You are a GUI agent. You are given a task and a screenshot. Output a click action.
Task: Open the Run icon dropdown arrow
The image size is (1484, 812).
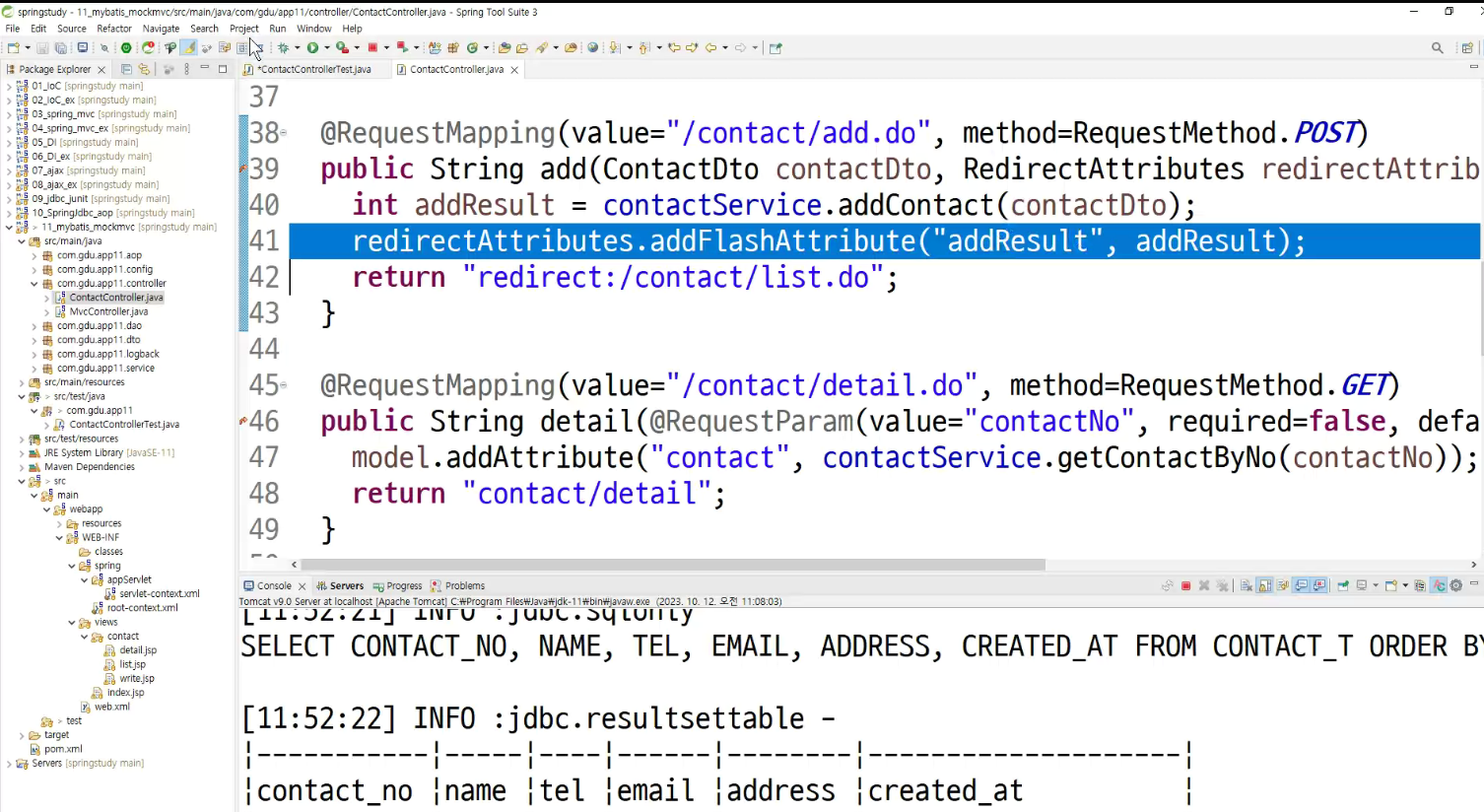coord(327,47)
